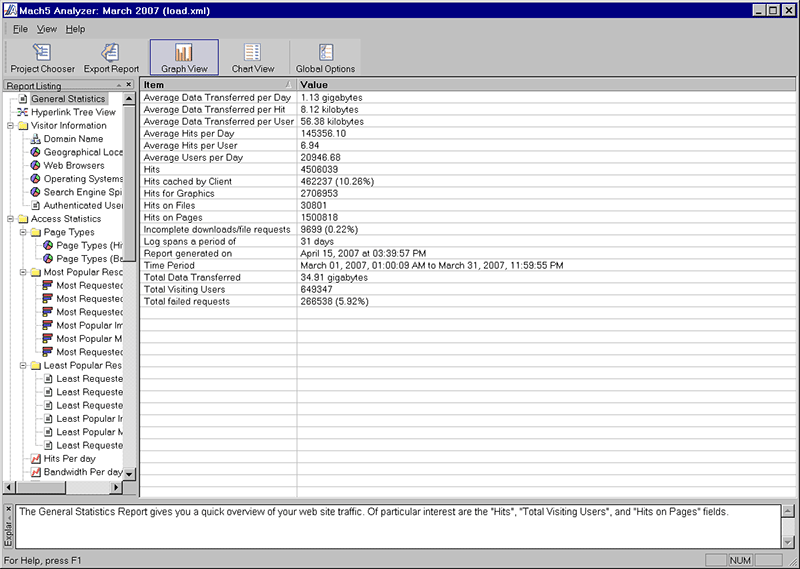Click the tree horizontal scrollbar thumb
Viewport: 800px width, 569px height.
[x=41, y=487]
